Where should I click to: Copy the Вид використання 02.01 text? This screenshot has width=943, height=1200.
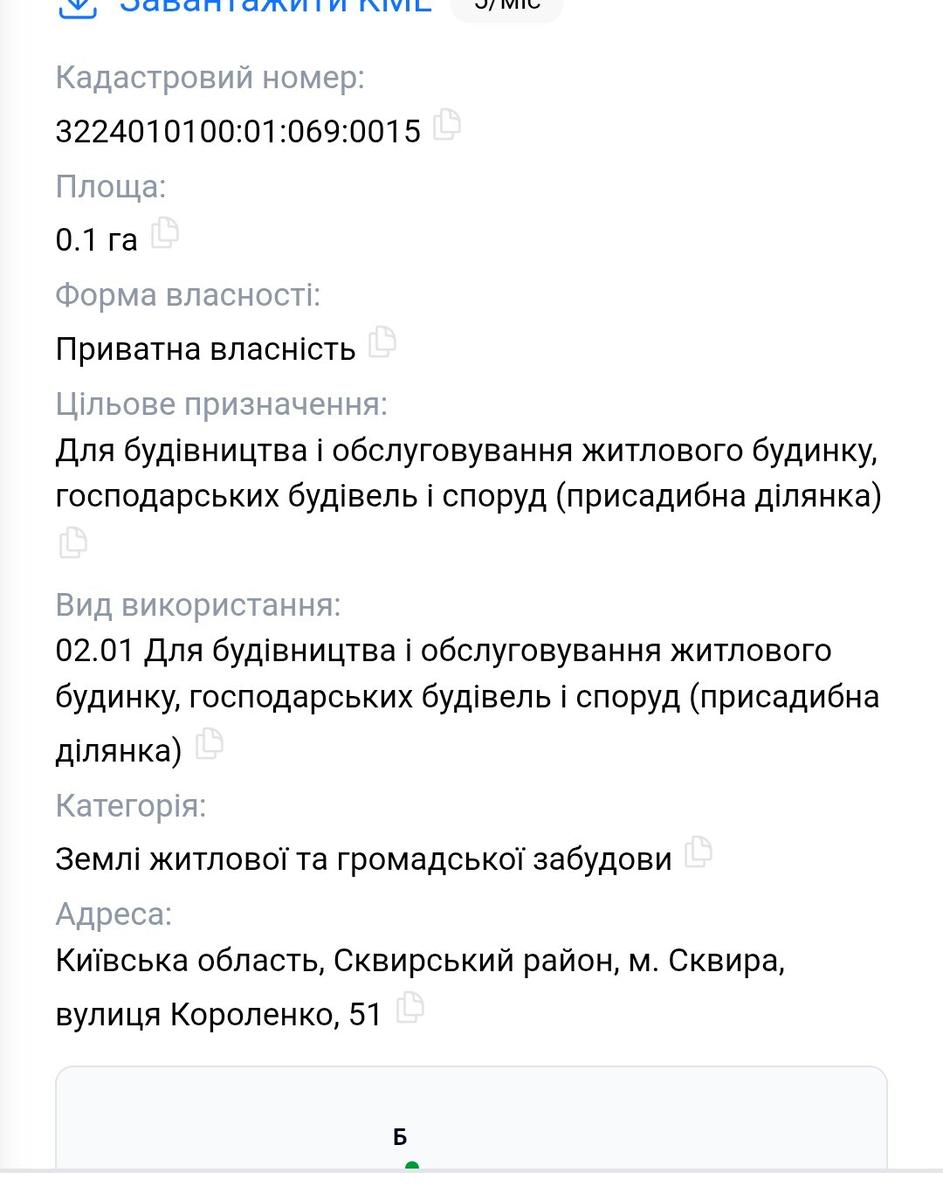(x=208, y=744)
